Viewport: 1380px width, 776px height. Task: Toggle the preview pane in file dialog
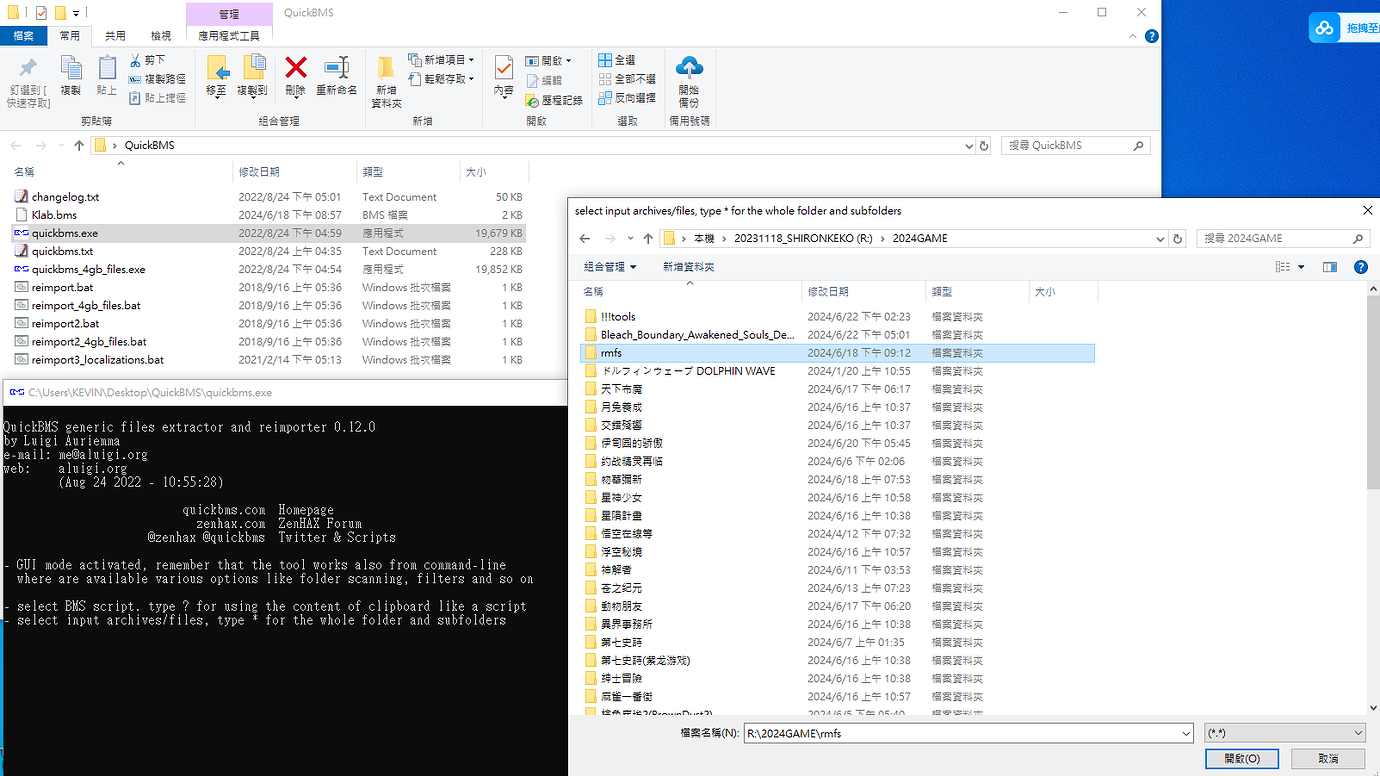point(1330,267)
